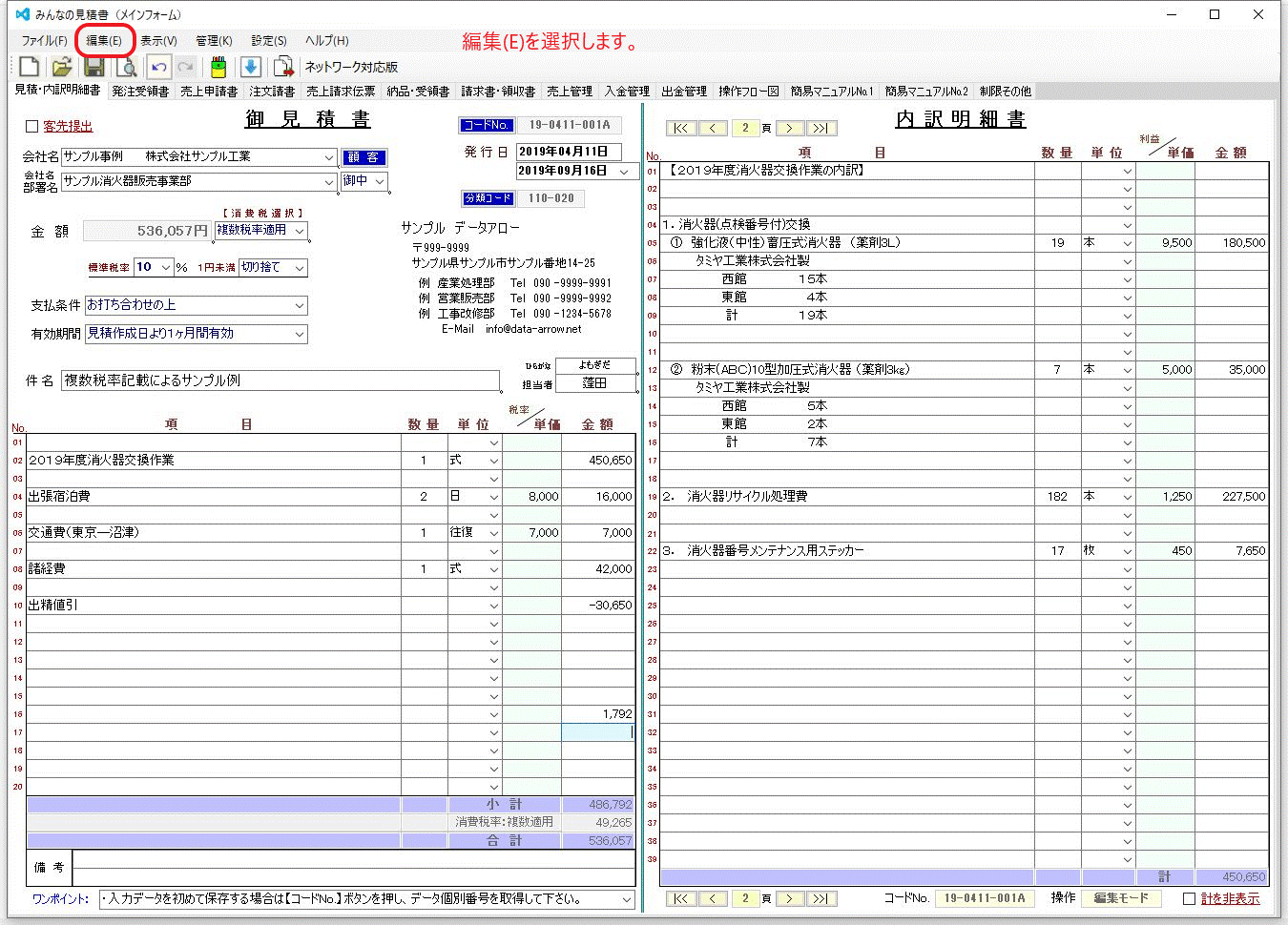
Task: Click the 227,500 amount cell
Action: [x=1232, y=497]
